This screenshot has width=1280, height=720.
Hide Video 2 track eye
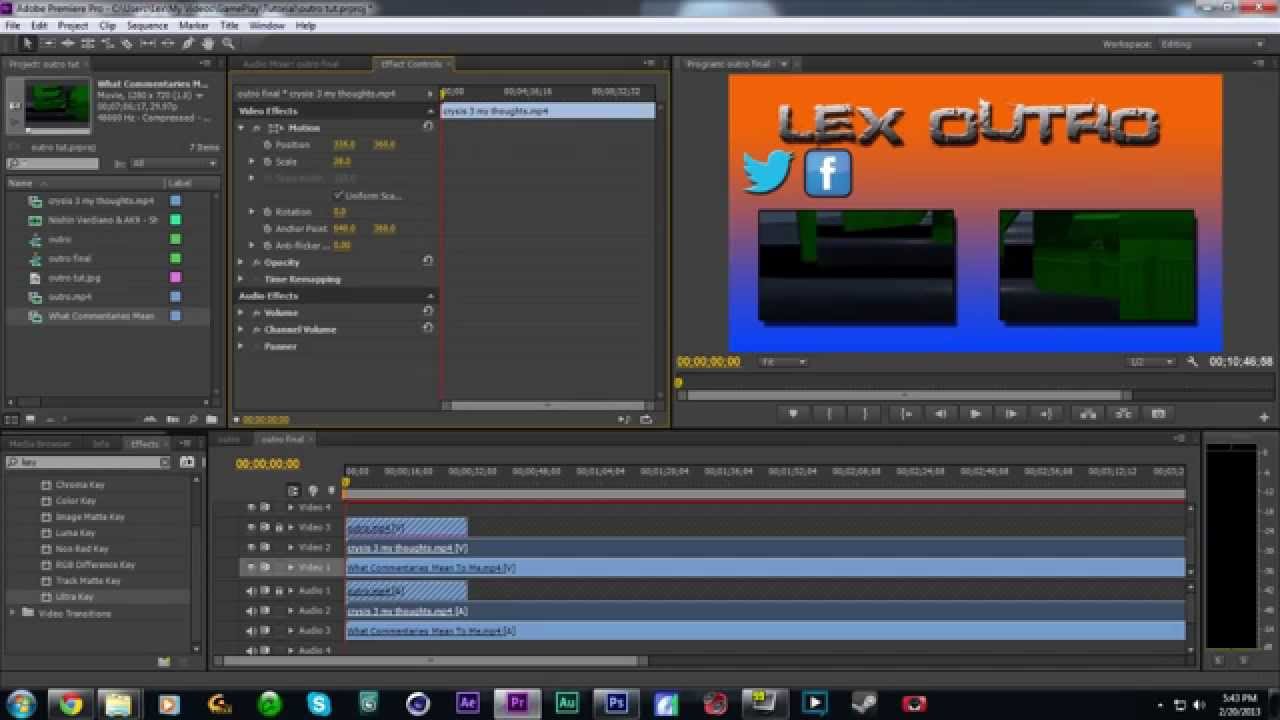(x=251, y=547)
